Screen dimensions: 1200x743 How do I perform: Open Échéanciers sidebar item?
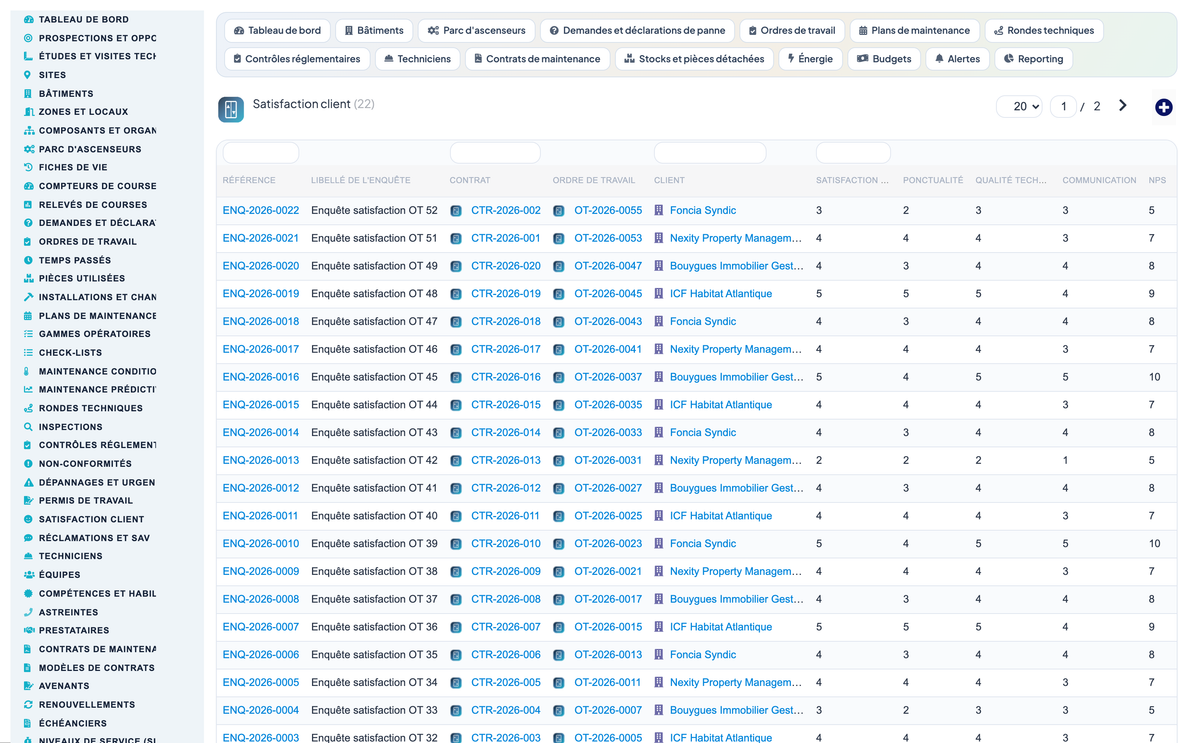[73, 723]
